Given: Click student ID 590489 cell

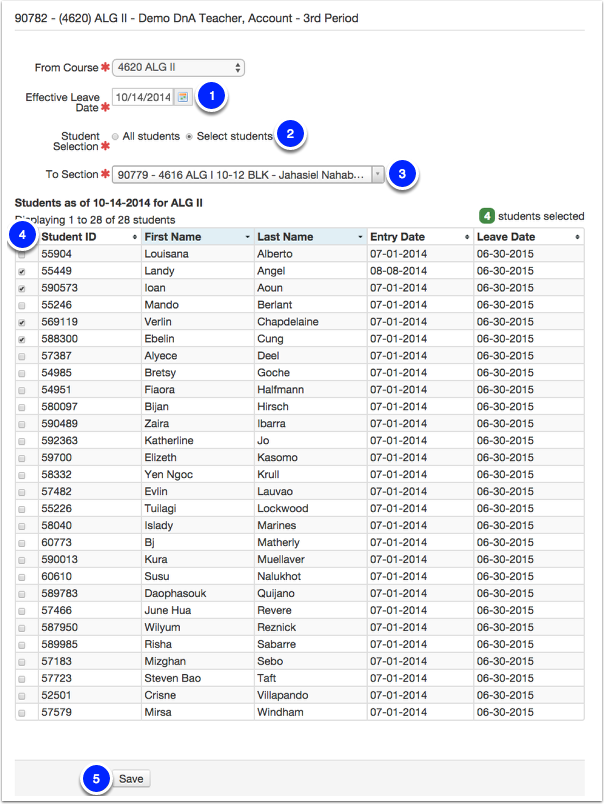Looking at the screenshot, I should pos(90,424).
